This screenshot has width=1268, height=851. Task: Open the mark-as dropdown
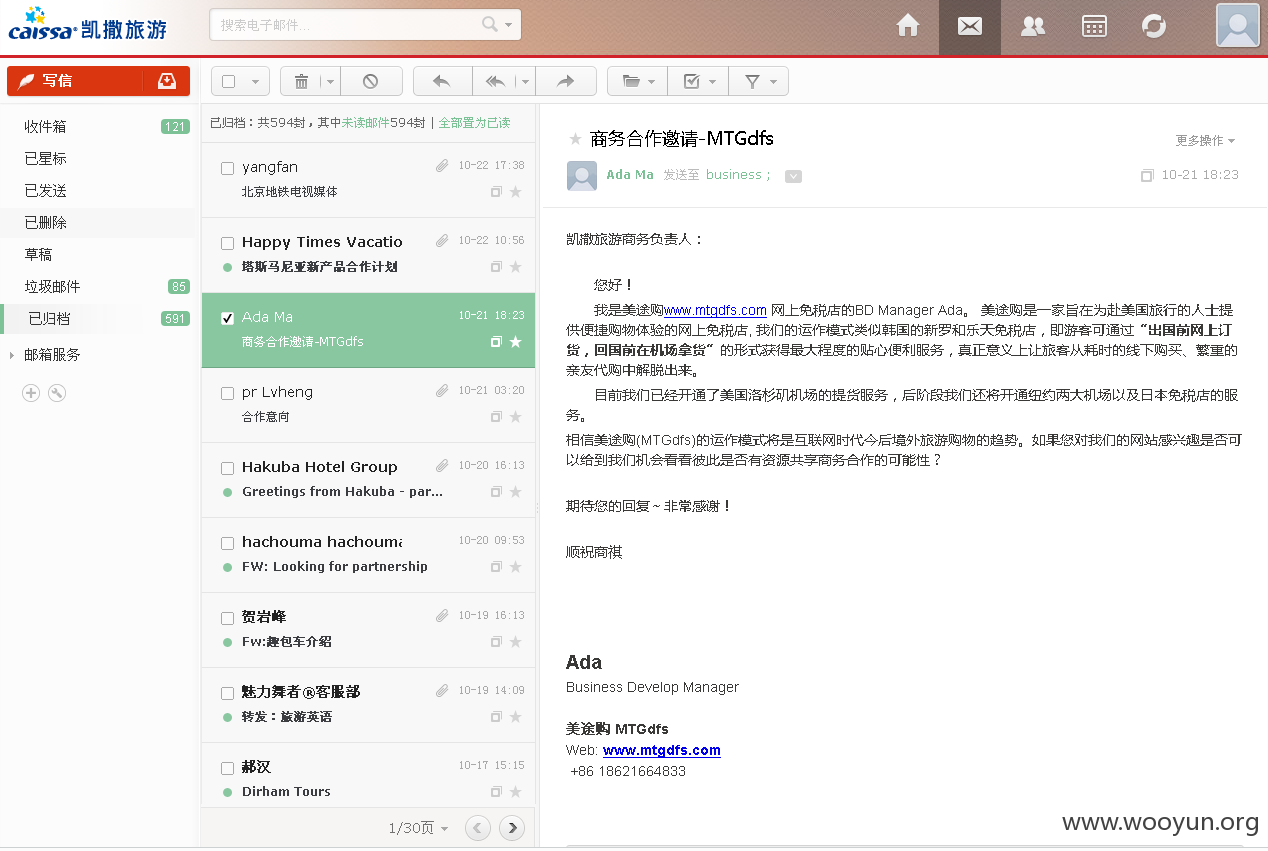tap(698, 82)
